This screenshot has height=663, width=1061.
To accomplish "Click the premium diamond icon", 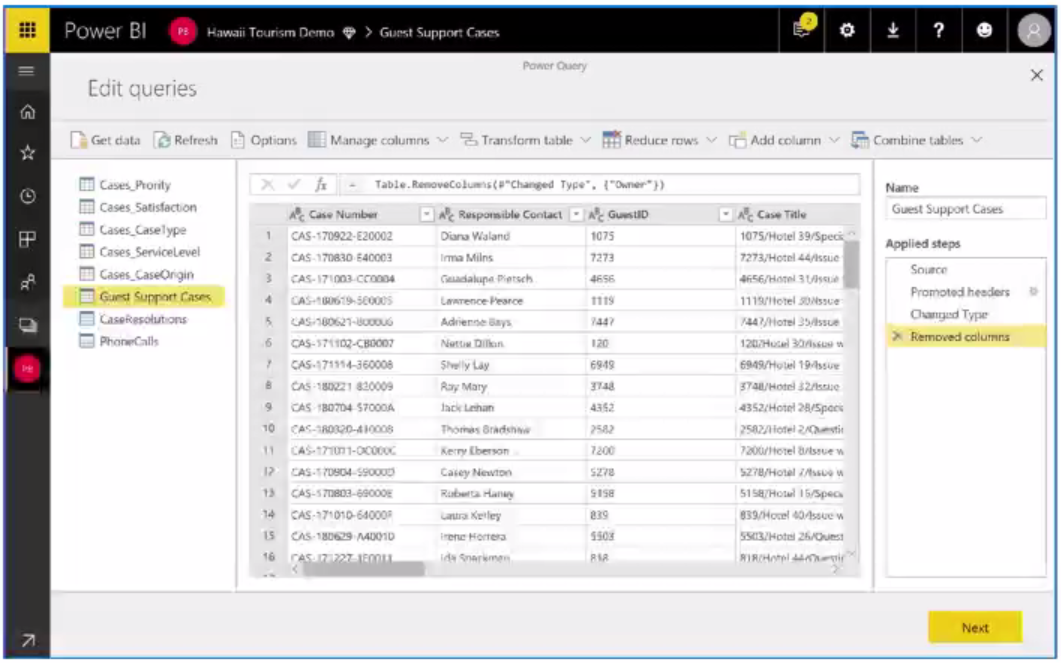I will pos(349,32).
